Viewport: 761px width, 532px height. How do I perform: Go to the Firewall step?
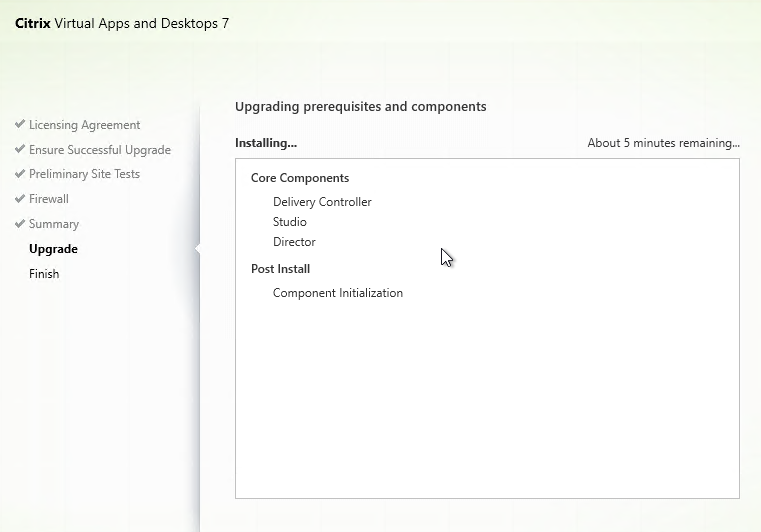pyautogui.click(x=49, y=199)
